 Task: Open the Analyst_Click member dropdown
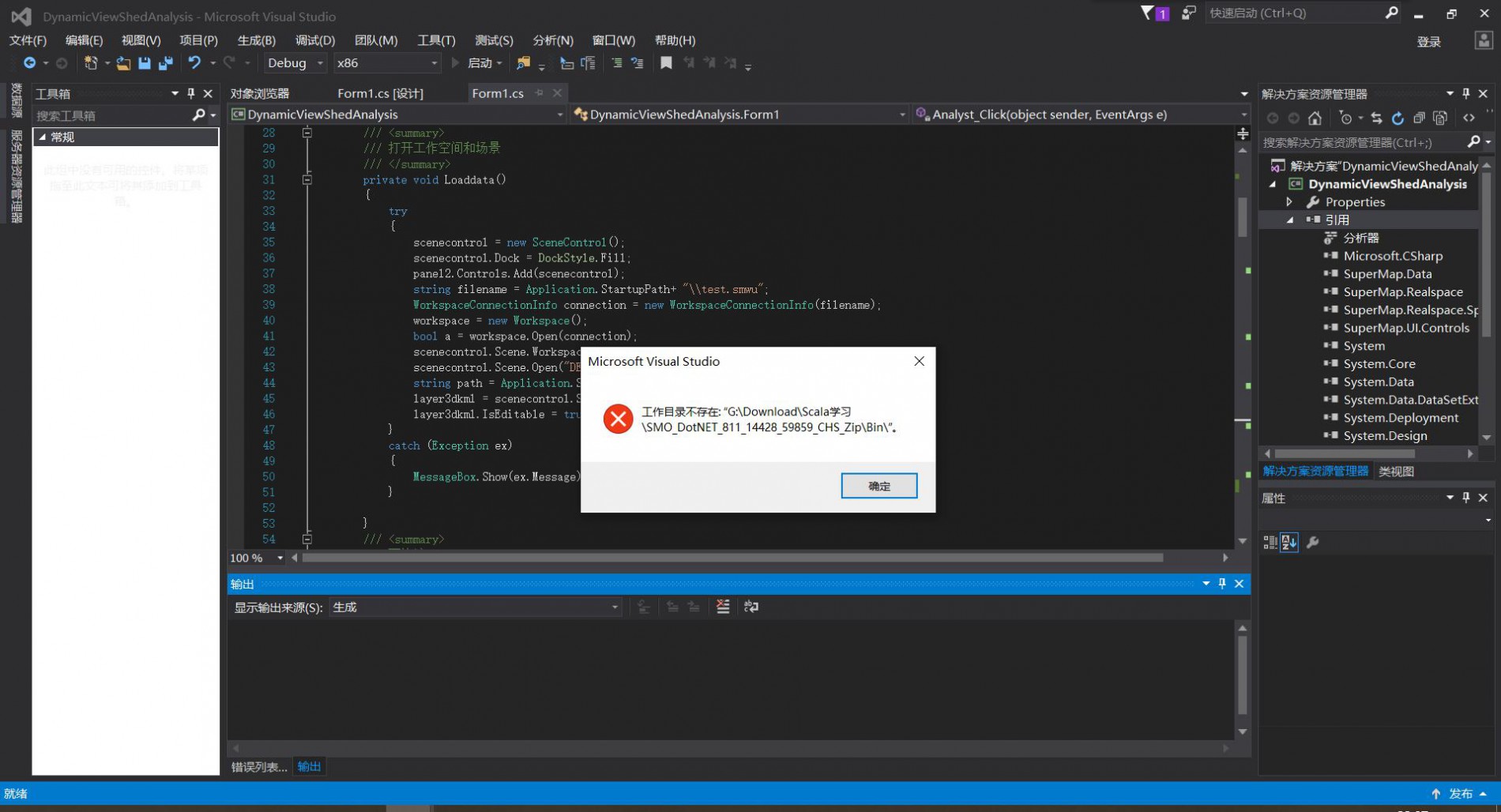[1080, 115]
